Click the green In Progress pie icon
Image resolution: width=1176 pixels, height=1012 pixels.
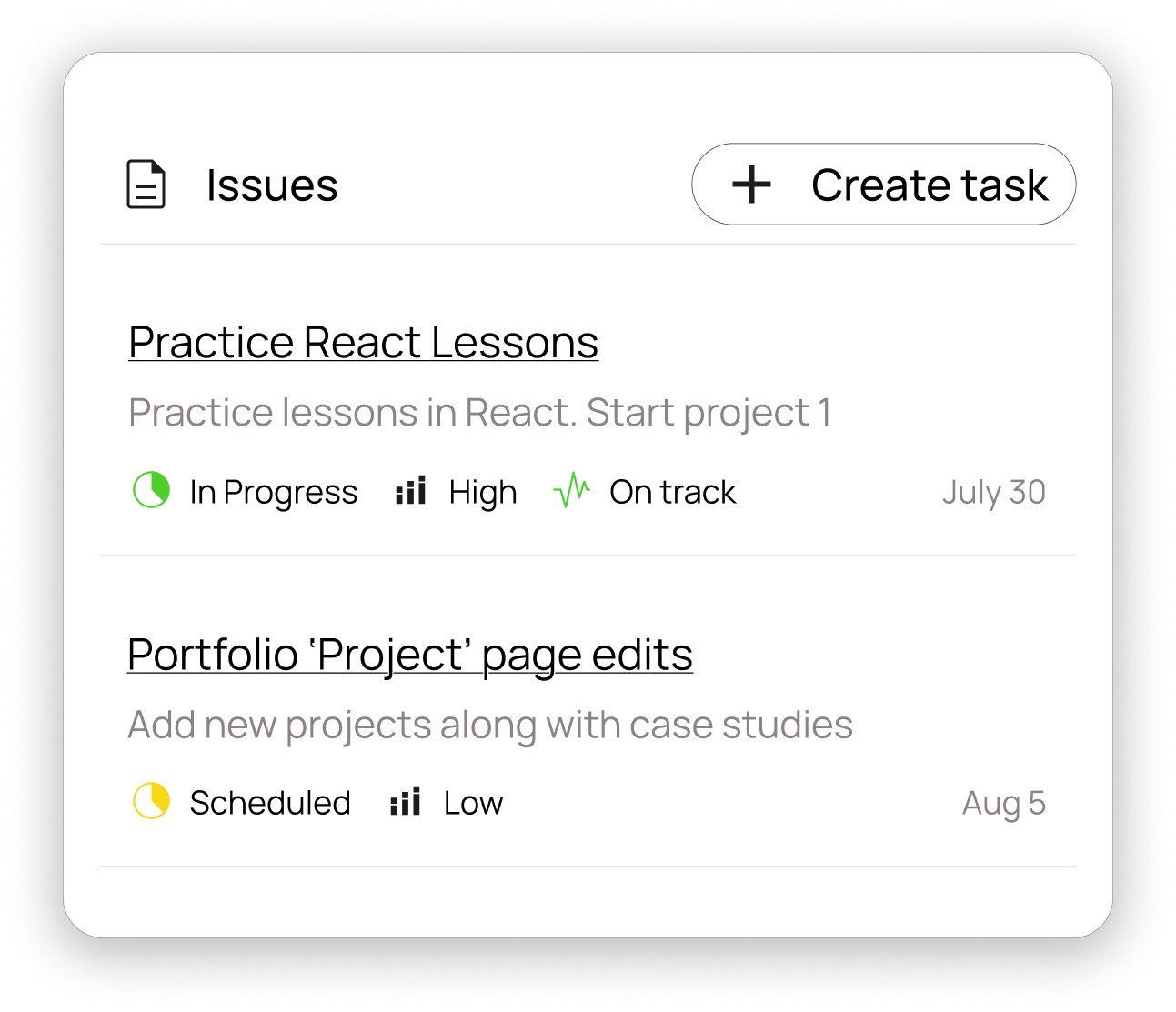pyautogui.click(x=151, y=490)
